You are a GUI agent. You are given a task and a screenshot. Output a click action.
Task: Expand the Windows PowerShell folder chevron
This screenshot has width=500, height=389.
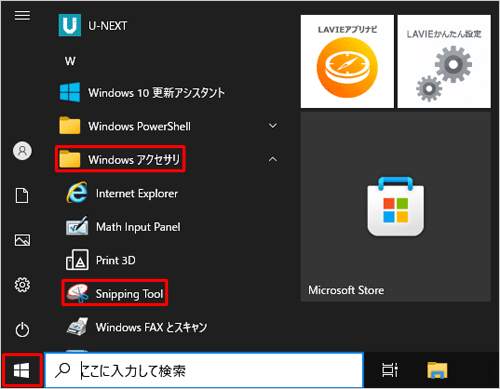pos(273,126)
